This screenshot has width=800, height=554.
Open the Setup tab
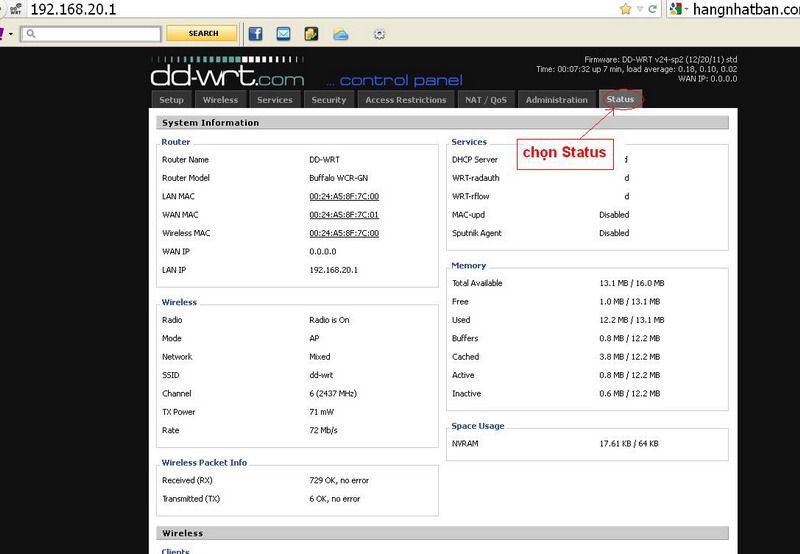(x=171, y=99)
